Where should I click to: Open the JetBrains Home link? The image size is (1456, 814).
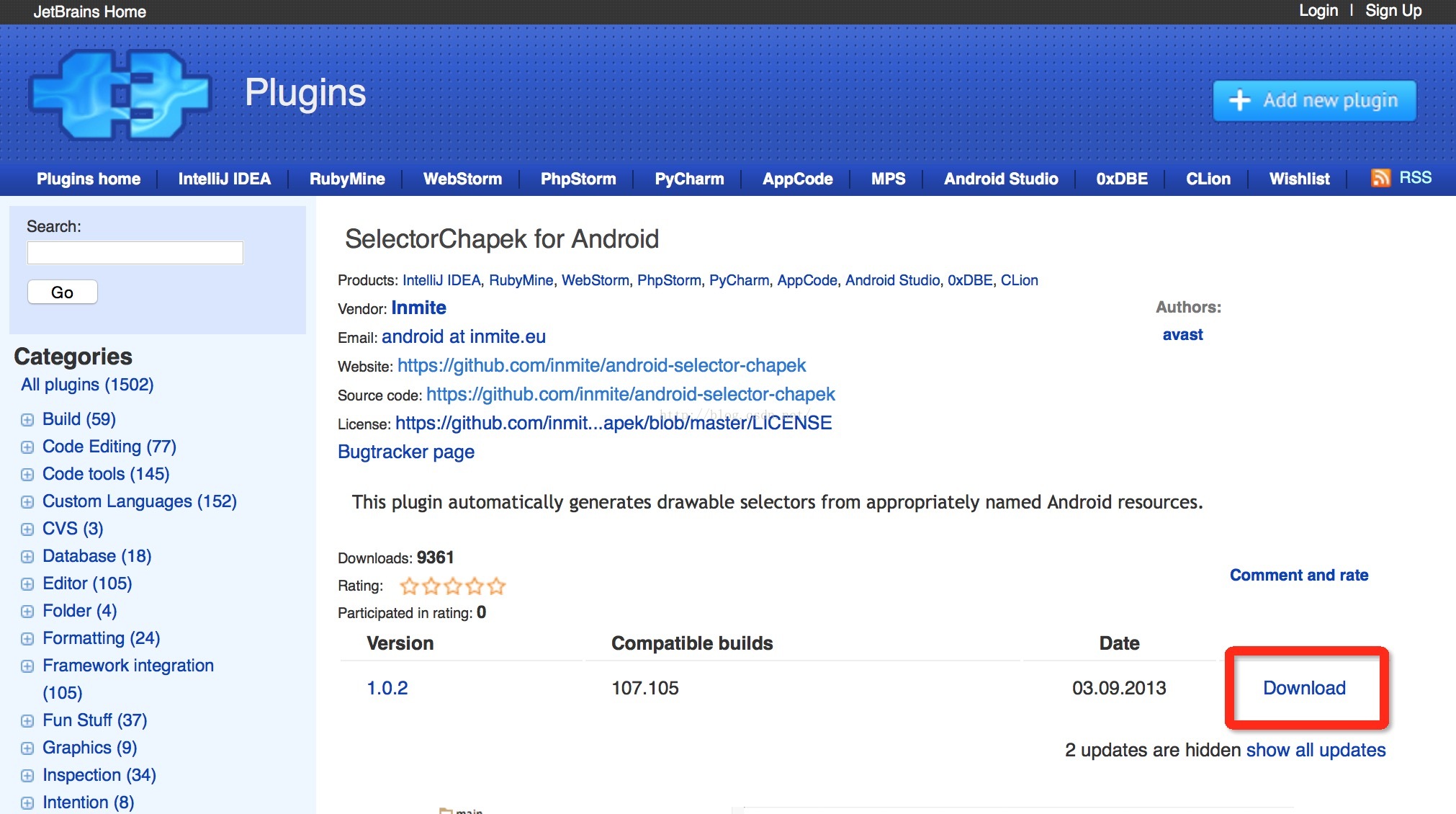pyautogui.click(x=90, y=12)
